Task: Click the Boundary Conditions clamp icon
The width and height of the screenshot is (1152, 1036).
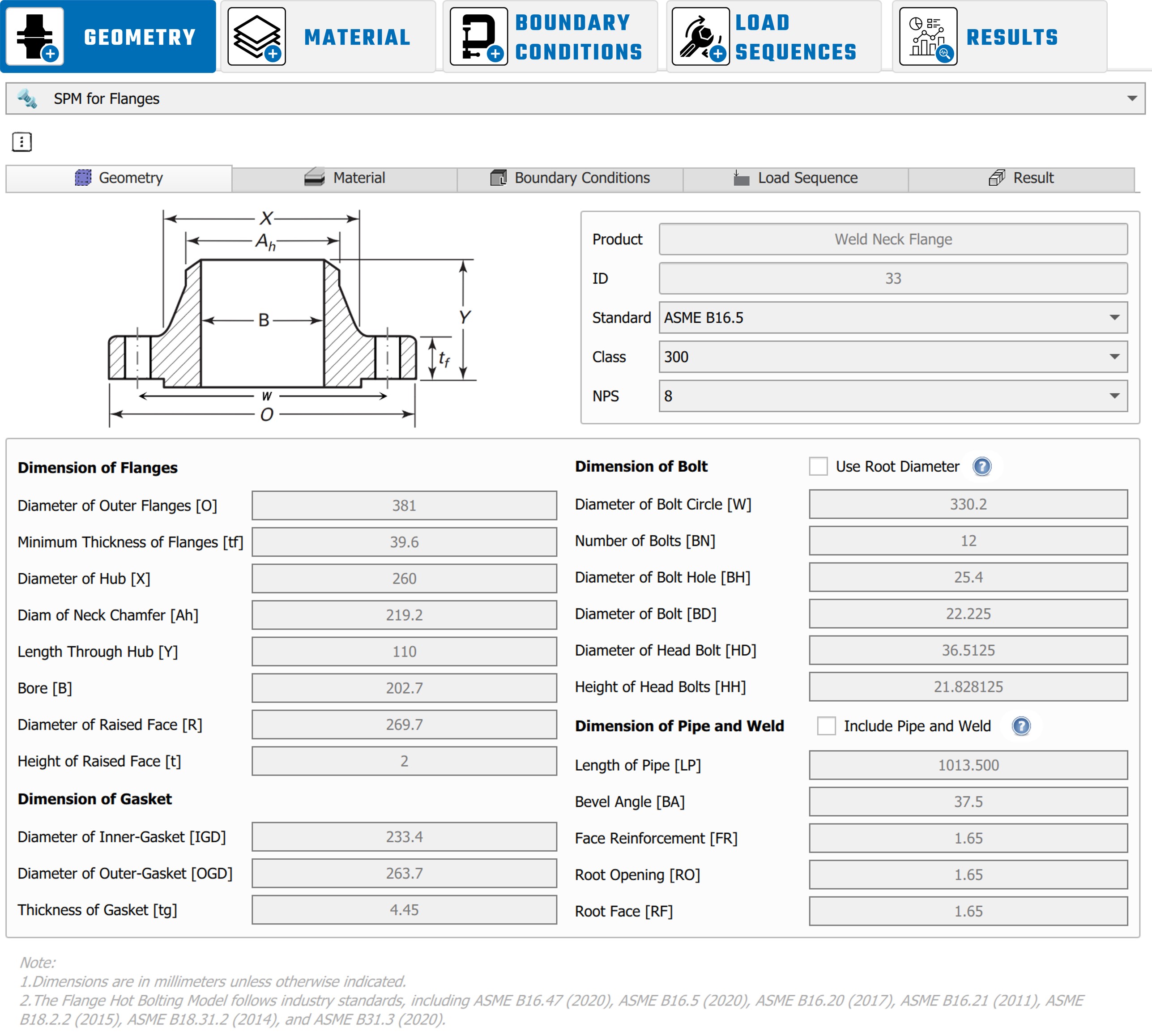Action: tap(479, 36)
